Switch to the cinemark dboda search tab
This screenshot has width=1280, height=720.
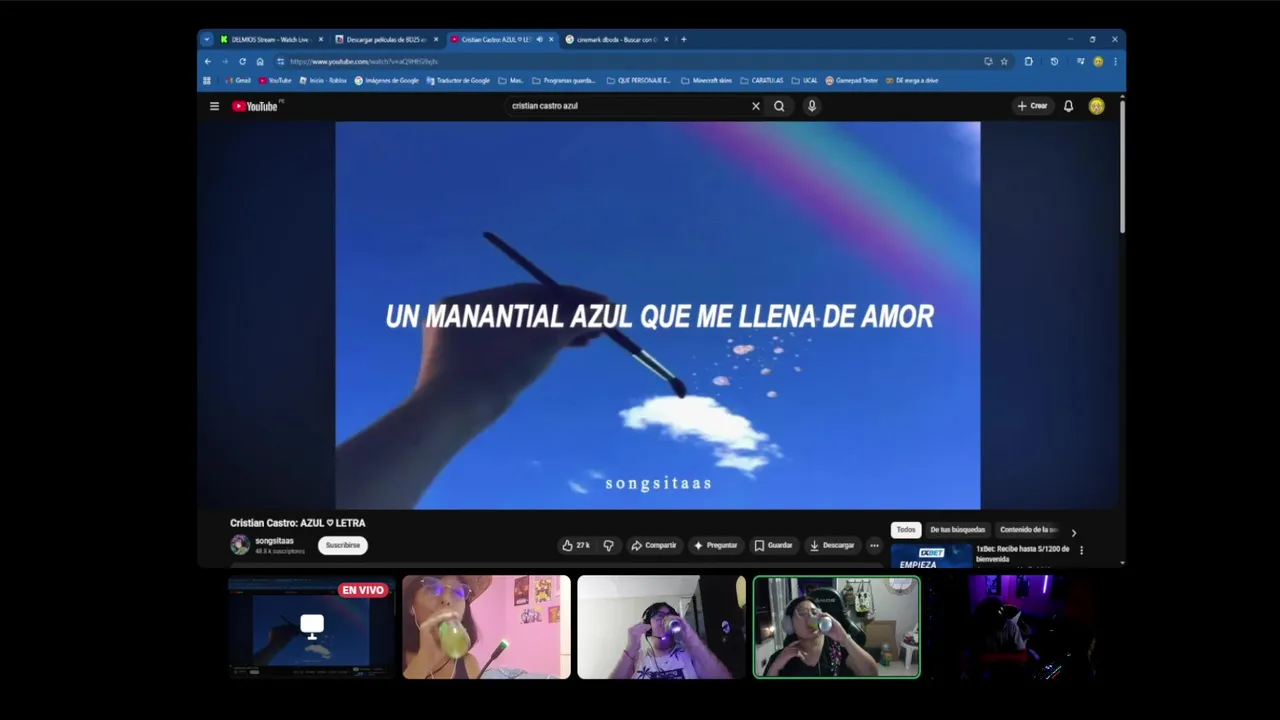pyautogui.click(x=615, y=39)
